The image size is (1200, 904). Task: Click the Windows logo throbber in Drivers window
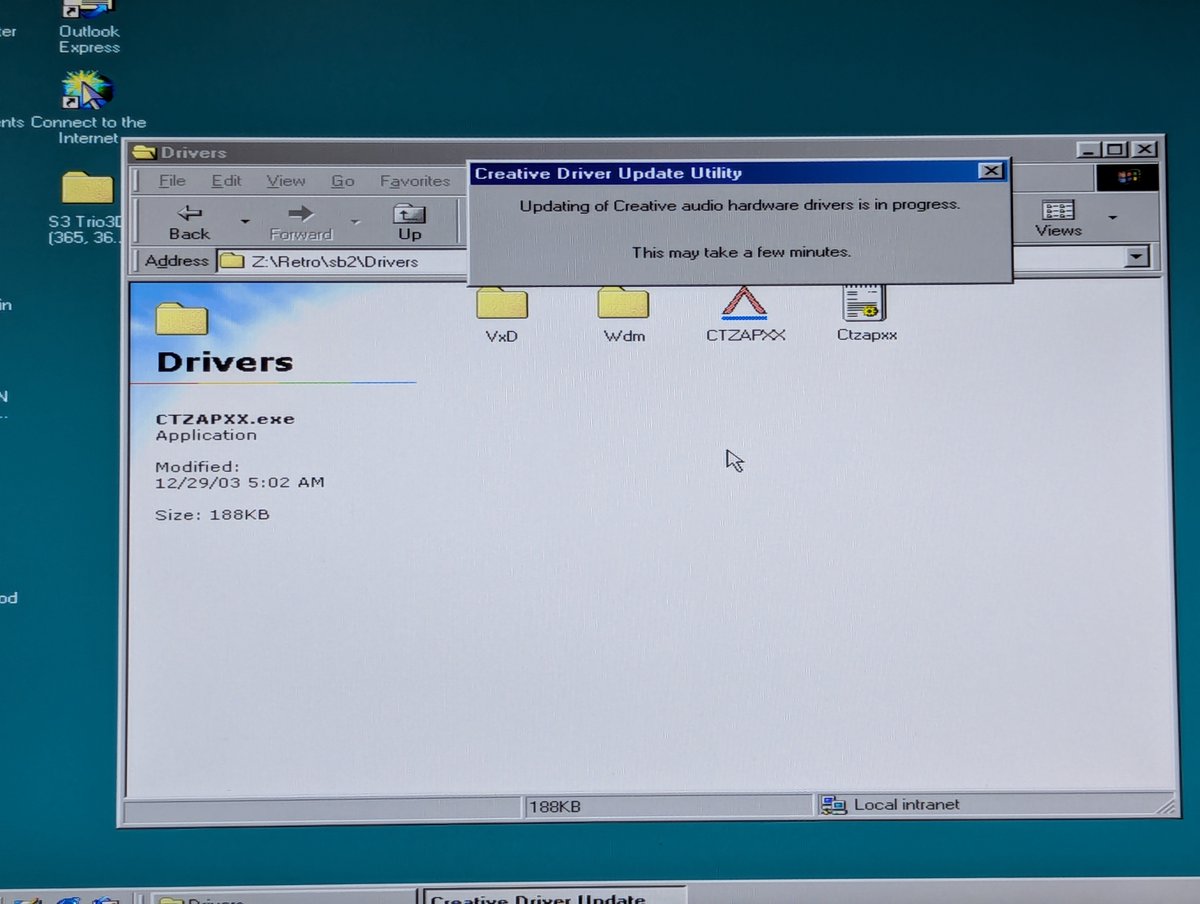pyautogui.click(x=1128, y=177)
